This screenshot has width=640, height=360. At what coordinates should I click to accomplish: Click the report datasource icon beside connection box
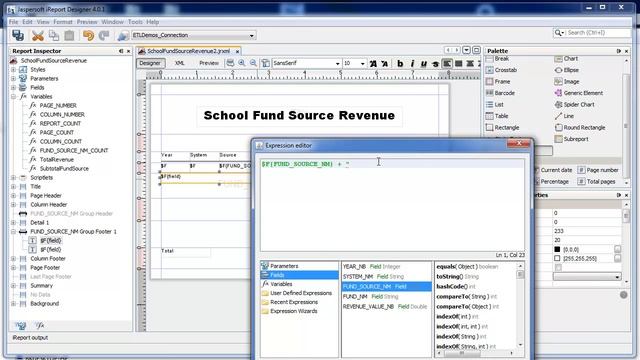click(122, 36)
